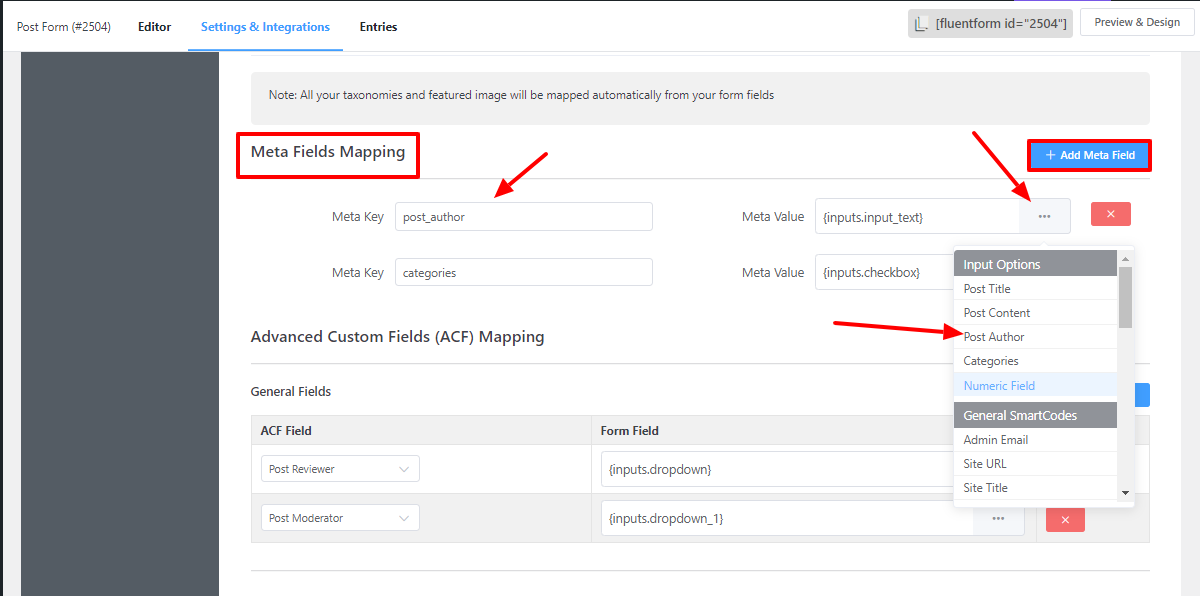The width and height of the screenshot is (1200, 596).
Task: Click the shortcode copy icon
Action: coord(922,25)
